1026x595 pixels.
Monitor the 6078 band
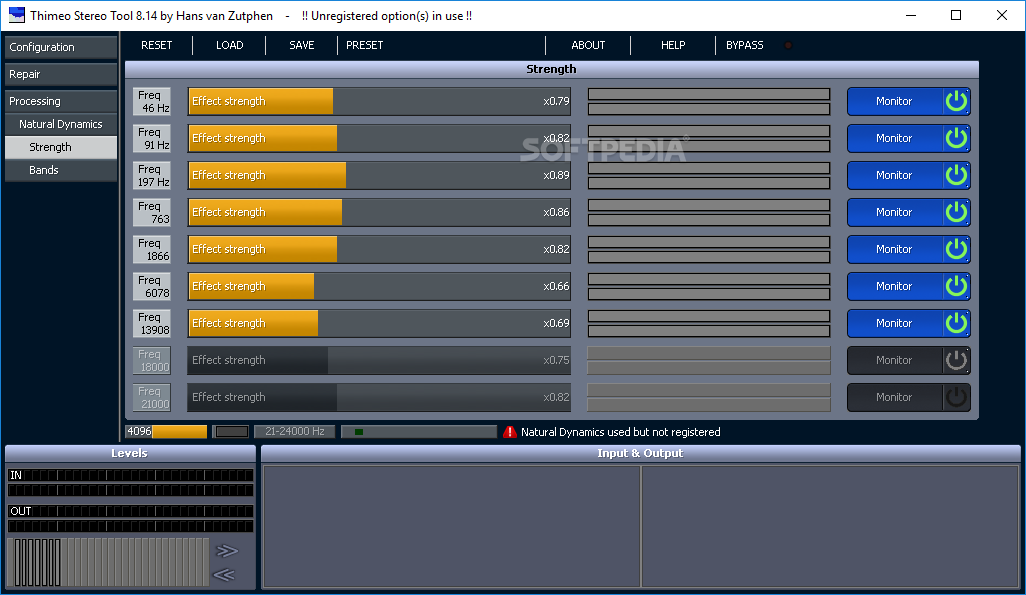[894, 286]
